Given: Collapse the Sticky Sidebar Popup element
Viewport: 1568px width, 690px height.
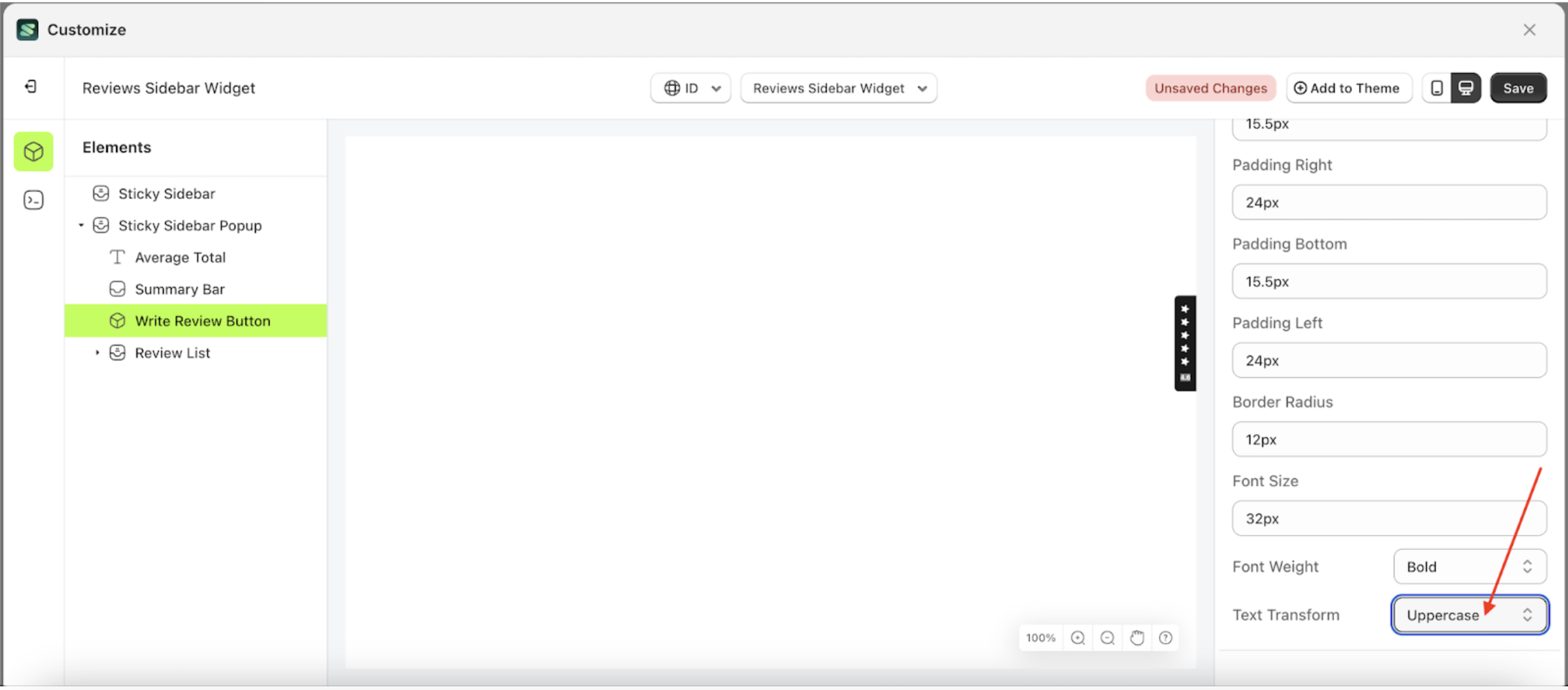Looking at the screenshot, I should pos(81,225).
